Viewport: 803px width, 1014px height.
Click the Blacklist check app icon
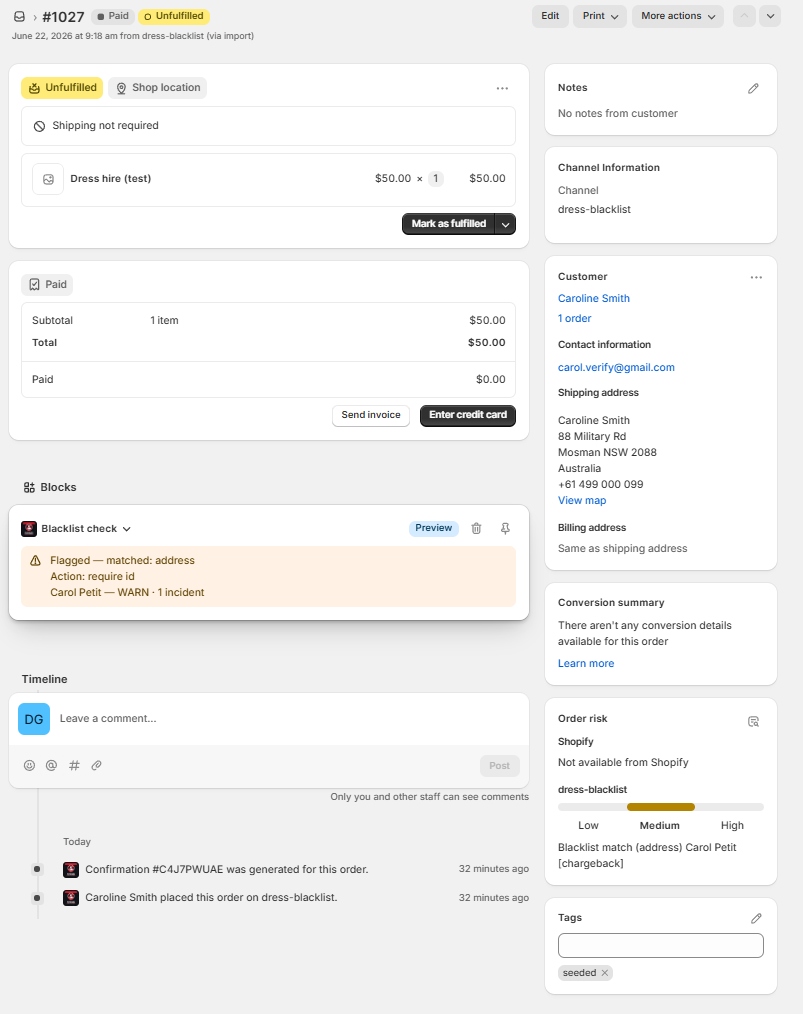(29, 529)
